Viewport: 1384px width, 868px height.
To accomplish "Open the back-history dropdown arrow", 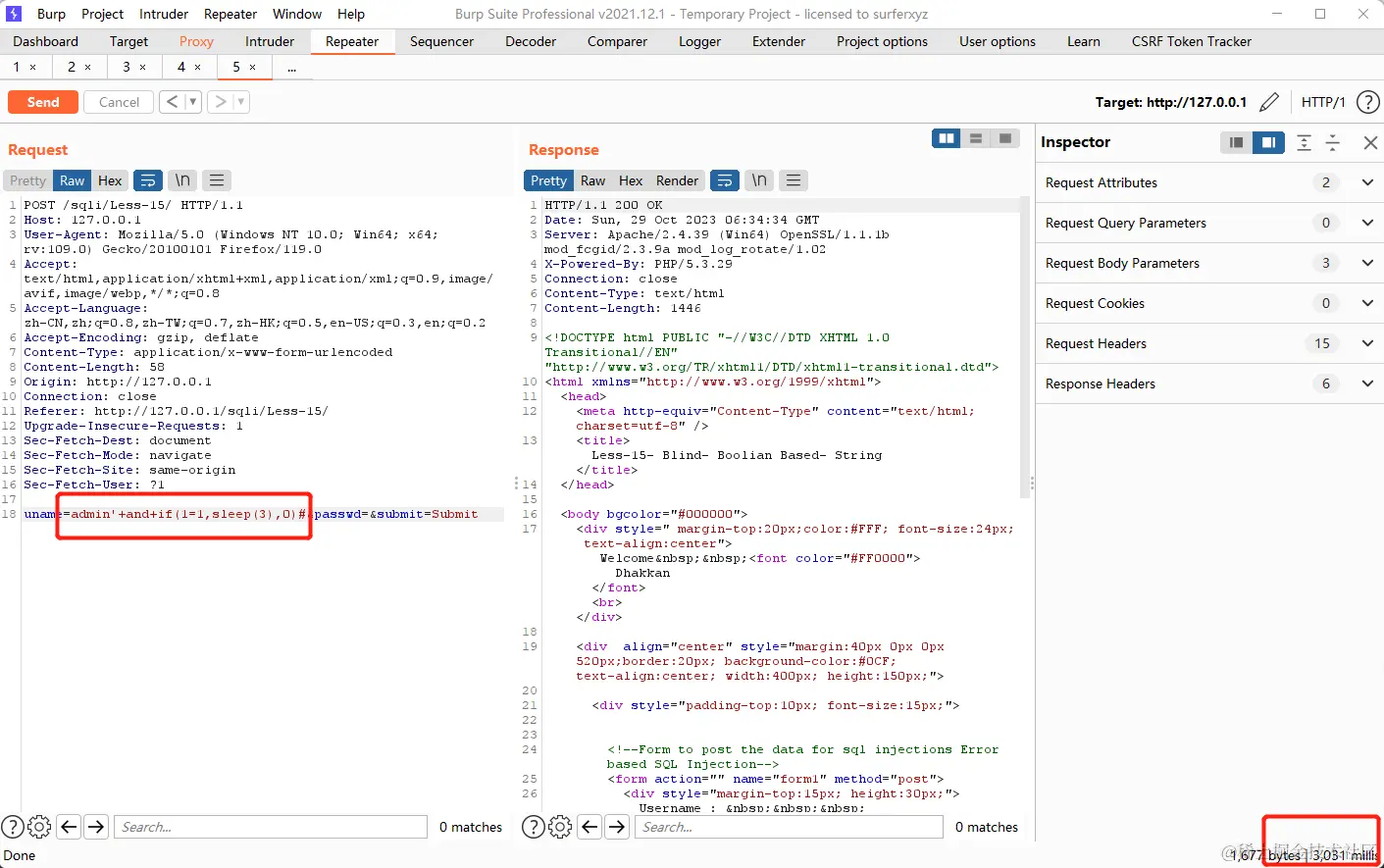I will point(193,102).
